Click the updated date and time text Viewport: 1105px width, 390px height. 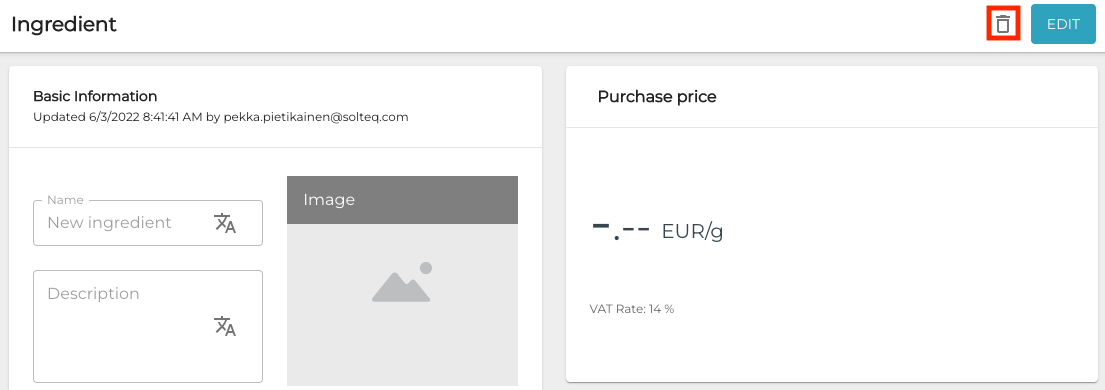pyautogui.click(x=146, y=117)
